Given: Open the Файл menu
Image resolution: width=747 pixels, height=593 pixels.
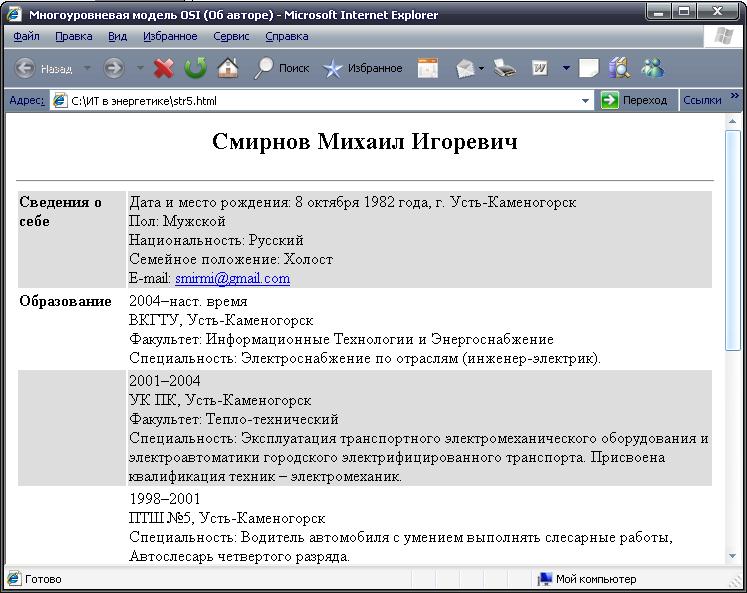Looking at the screenshot, I should pyautogui.click(x=26, y=36).
